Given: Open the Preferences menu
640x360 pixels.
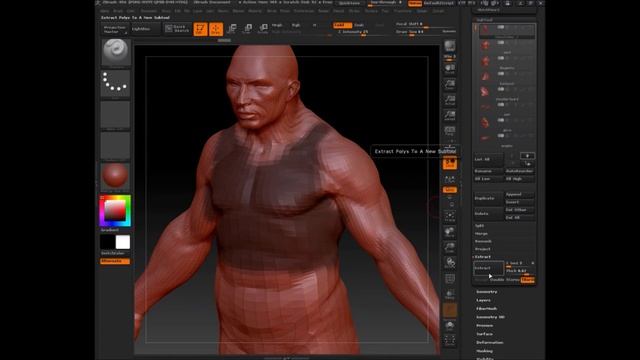Looking at the screenshot, I should click(304, 11).
